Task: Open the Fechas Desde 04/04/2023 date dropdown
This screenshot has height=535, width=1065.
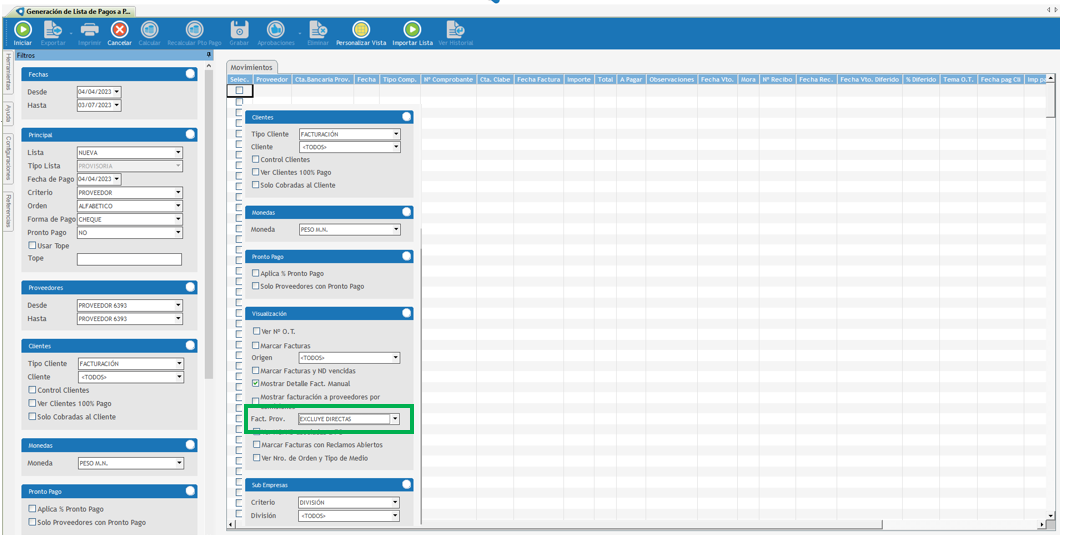Action: (x=117, y=92)
